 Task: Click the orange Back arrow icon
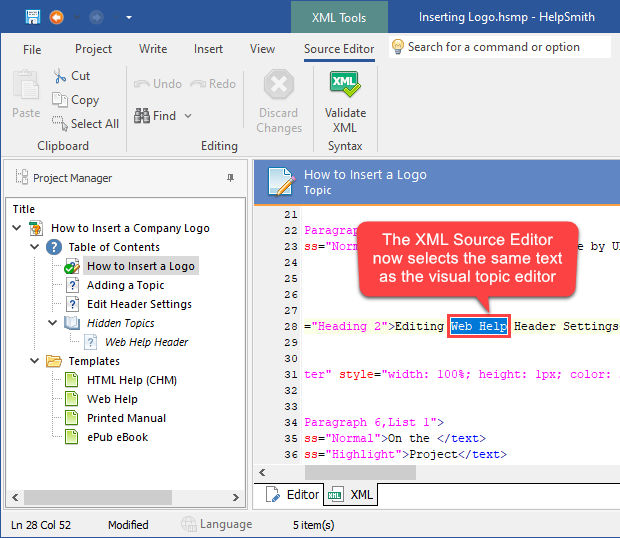pyautogui.click(x=57, y=17)
